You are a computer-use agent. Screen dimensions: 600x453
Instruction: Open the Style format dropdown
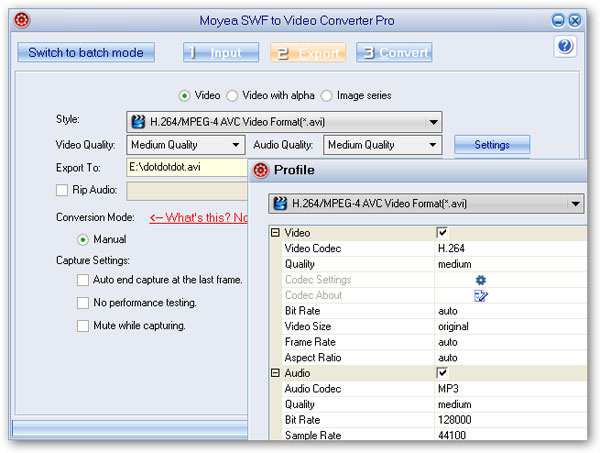(x=433, y=122)
